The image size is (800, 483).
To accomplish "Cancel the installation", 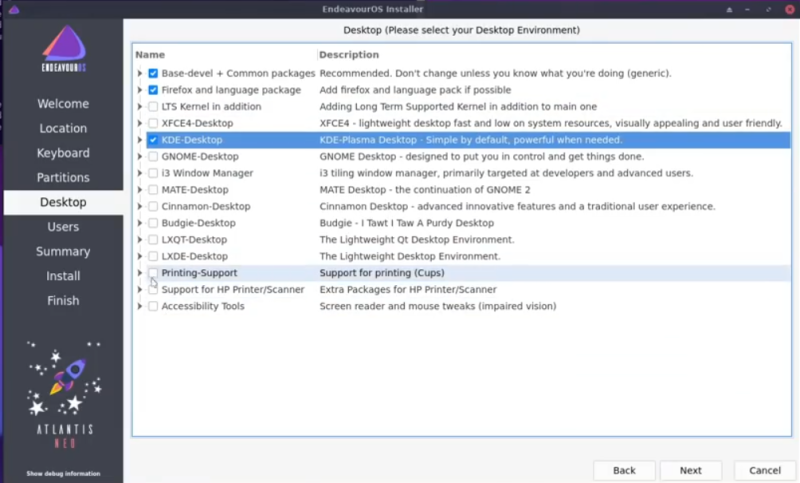I will (x=765, y=470).
